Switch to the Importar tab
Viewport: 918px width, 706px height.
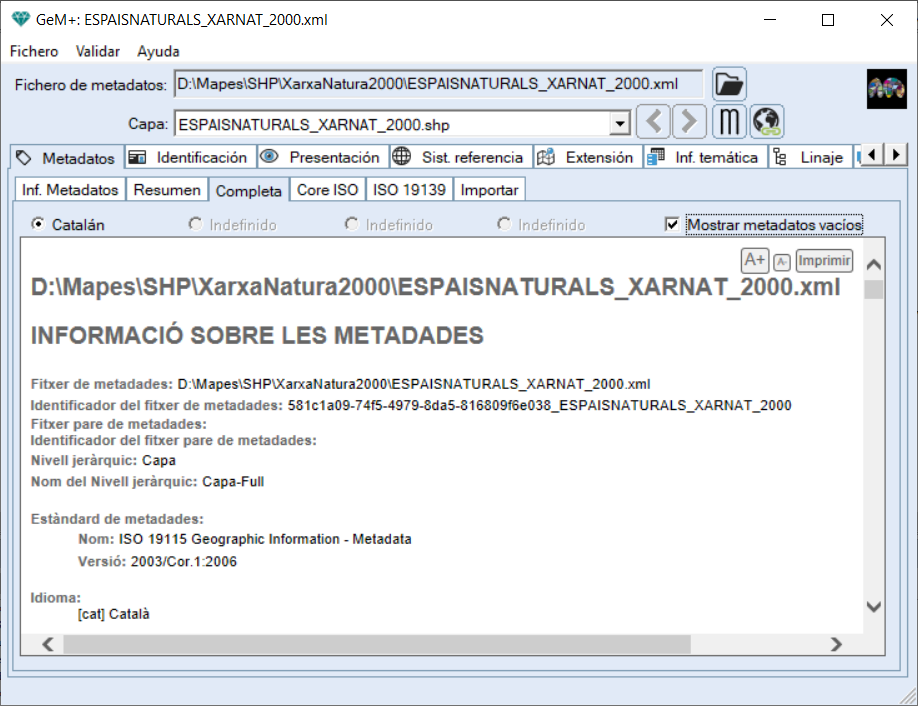click(489, 190)
